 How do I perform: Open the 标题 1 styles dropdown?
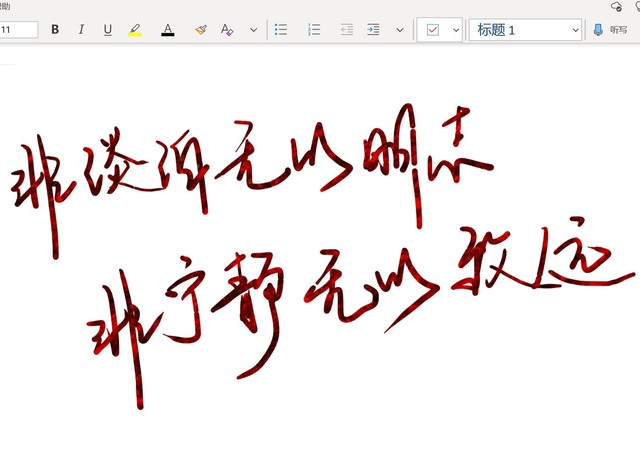point(575,30)
